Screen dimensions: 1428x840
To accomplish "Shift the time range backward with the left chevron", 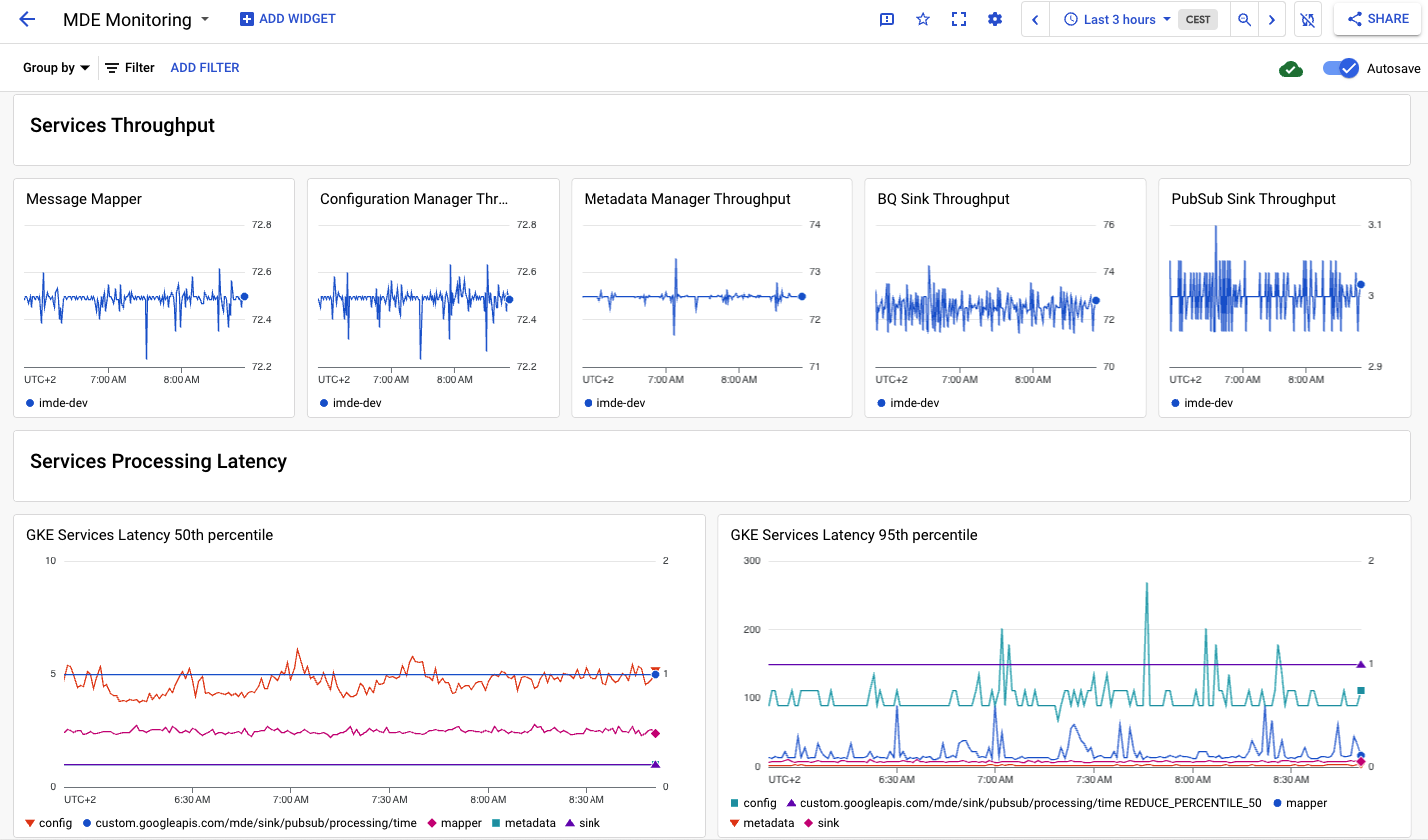I will click(1035, 19).
